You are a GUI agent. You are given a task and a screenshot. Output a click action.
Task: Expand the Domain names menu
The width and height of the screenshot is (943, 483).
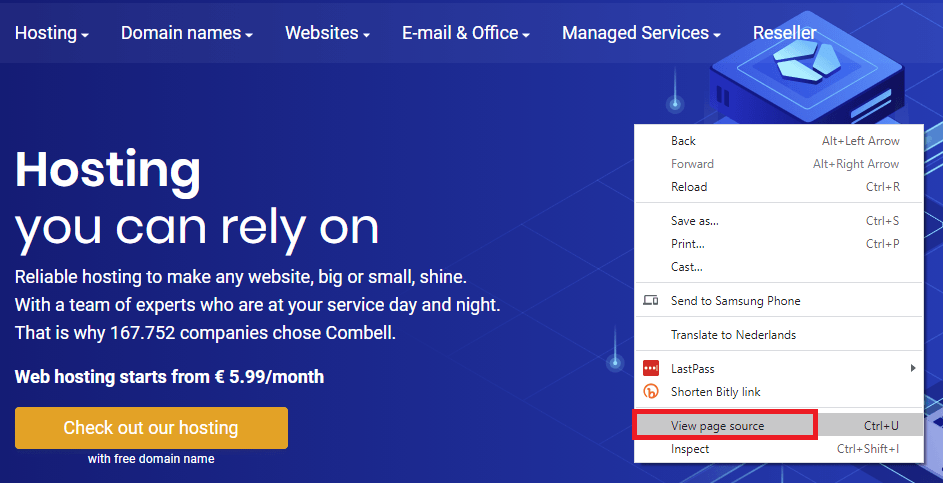coord(186,33)
